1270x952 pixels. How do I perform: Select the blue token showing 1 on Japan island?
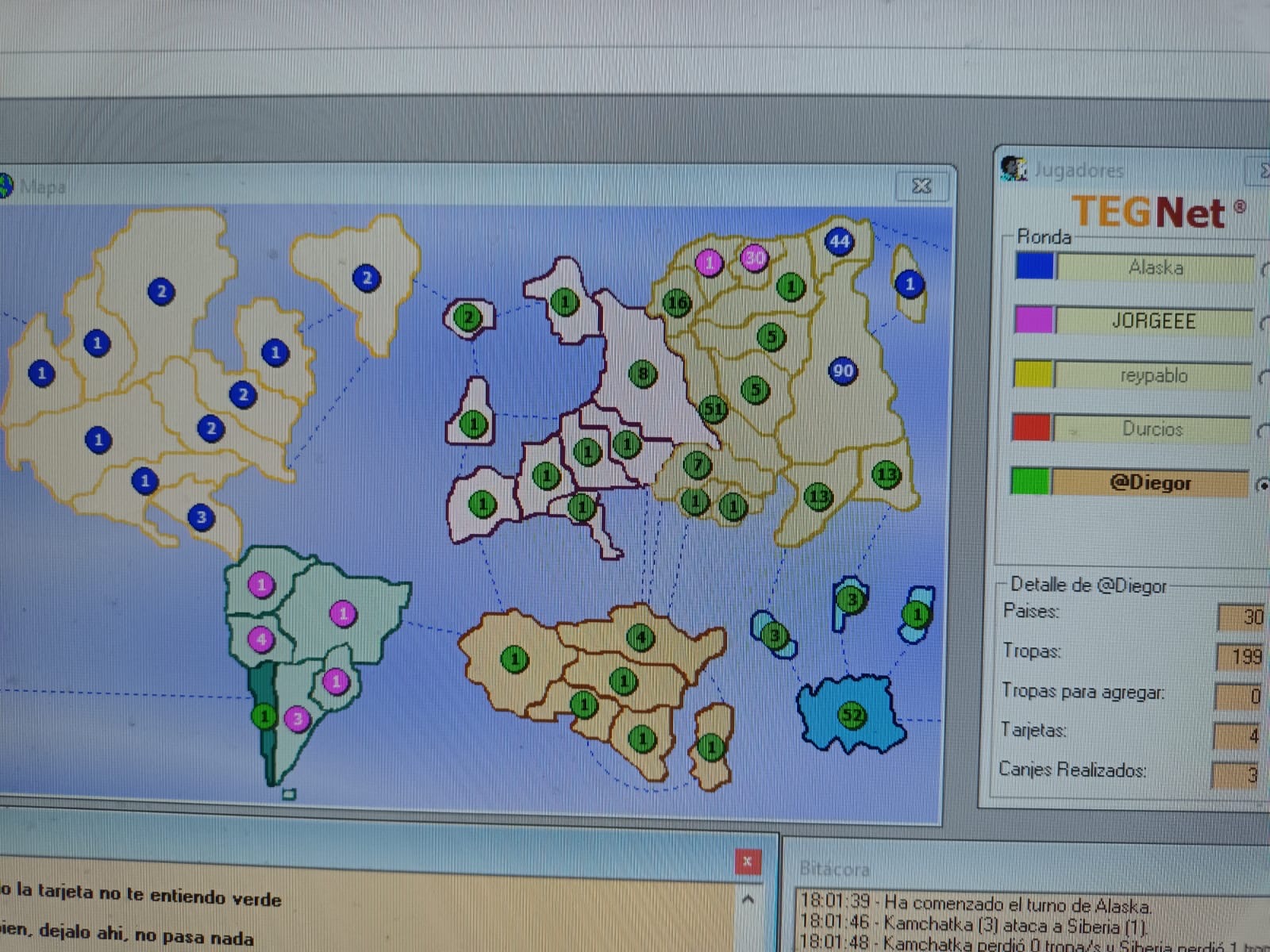pos(910,284)
